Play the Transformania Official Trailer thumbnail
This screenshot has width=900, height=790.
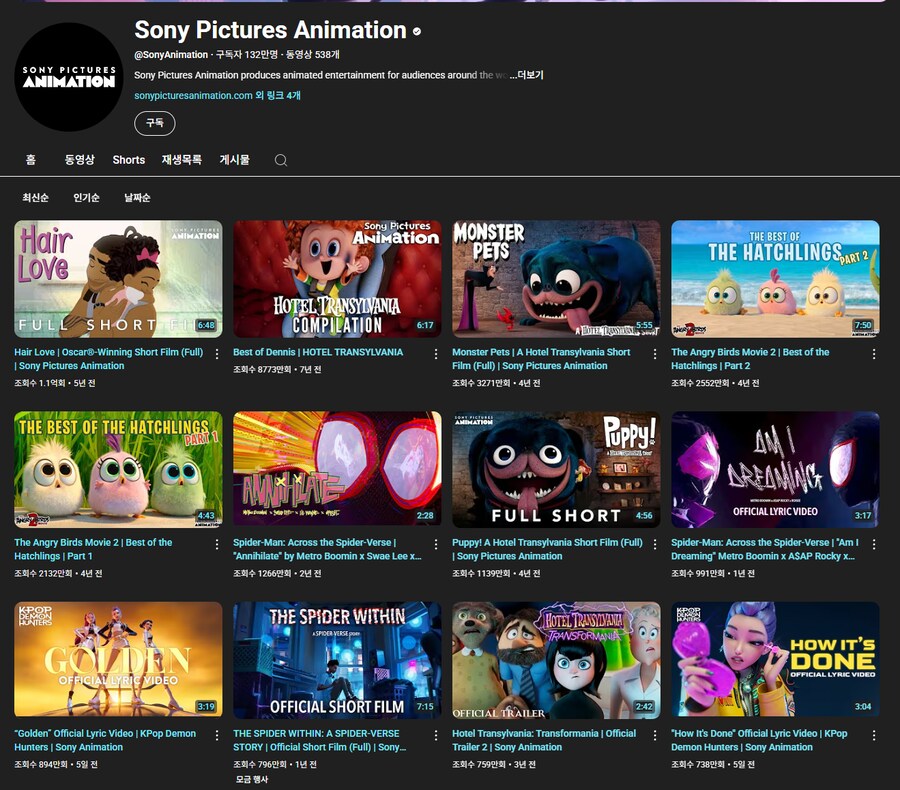click(x=556, y=660)
